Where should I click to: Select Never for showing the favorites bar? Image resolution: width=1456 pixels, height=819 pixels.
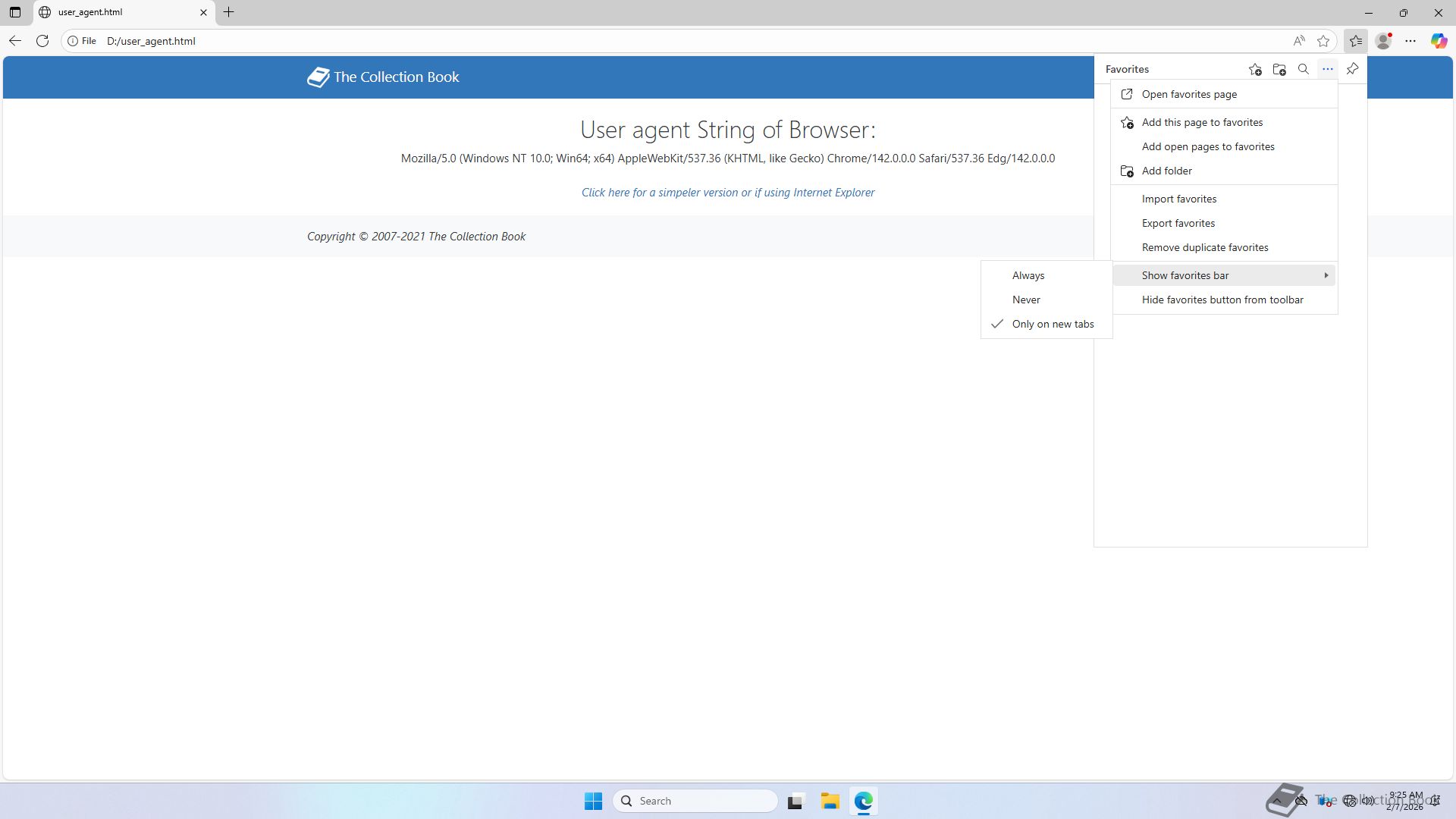pos(1026,300)
